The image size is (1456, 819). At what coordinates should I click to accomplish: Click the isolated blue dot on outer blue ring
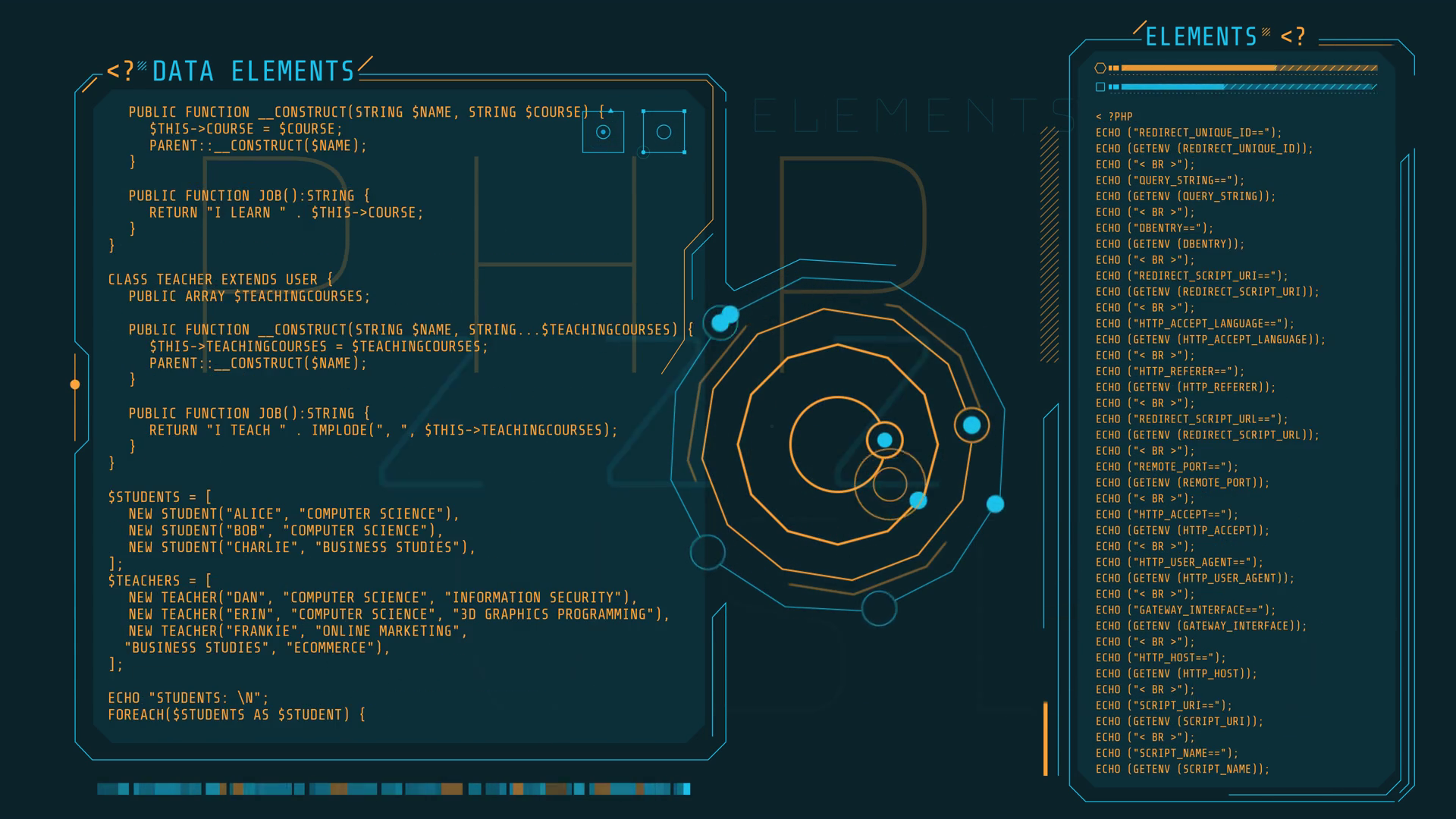point(995,504)
